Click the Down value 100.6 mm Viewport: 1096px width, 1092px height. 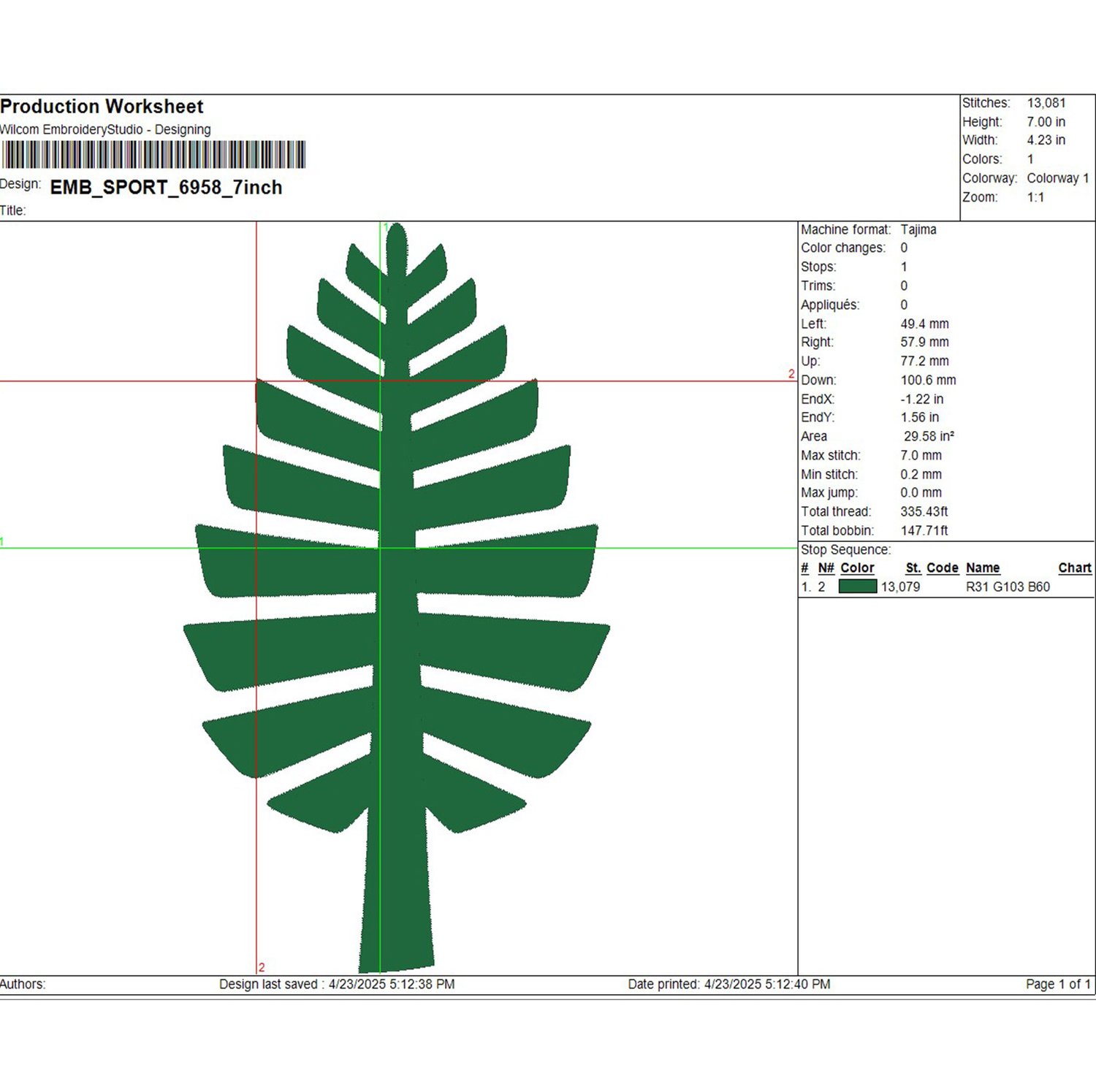(x=929, y=380)
